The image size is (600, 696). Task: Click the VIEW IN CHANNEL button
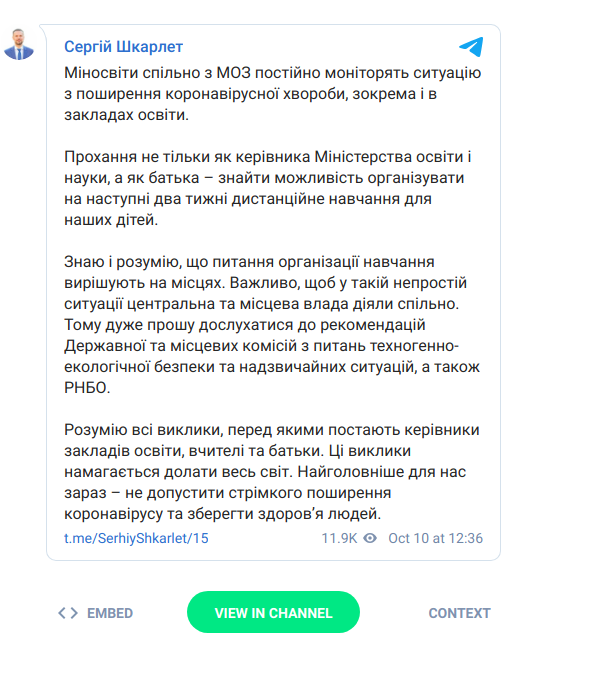(273, 612)
